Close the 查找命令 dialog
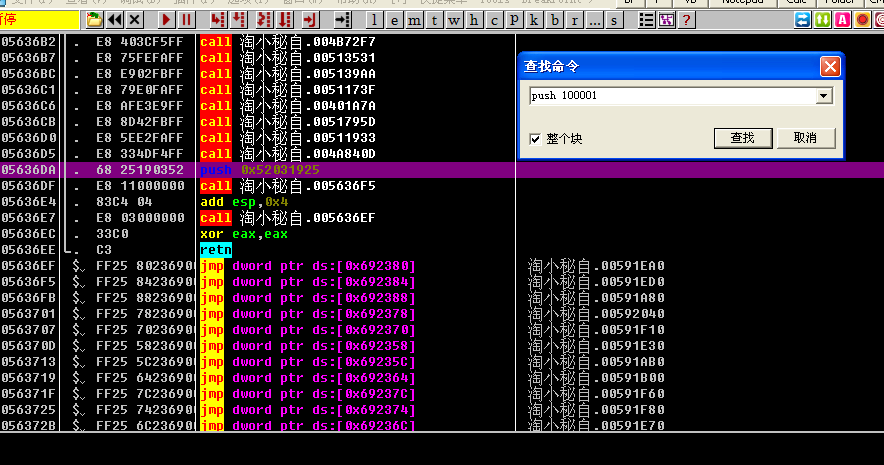The image size is (884, 465). 830,67
